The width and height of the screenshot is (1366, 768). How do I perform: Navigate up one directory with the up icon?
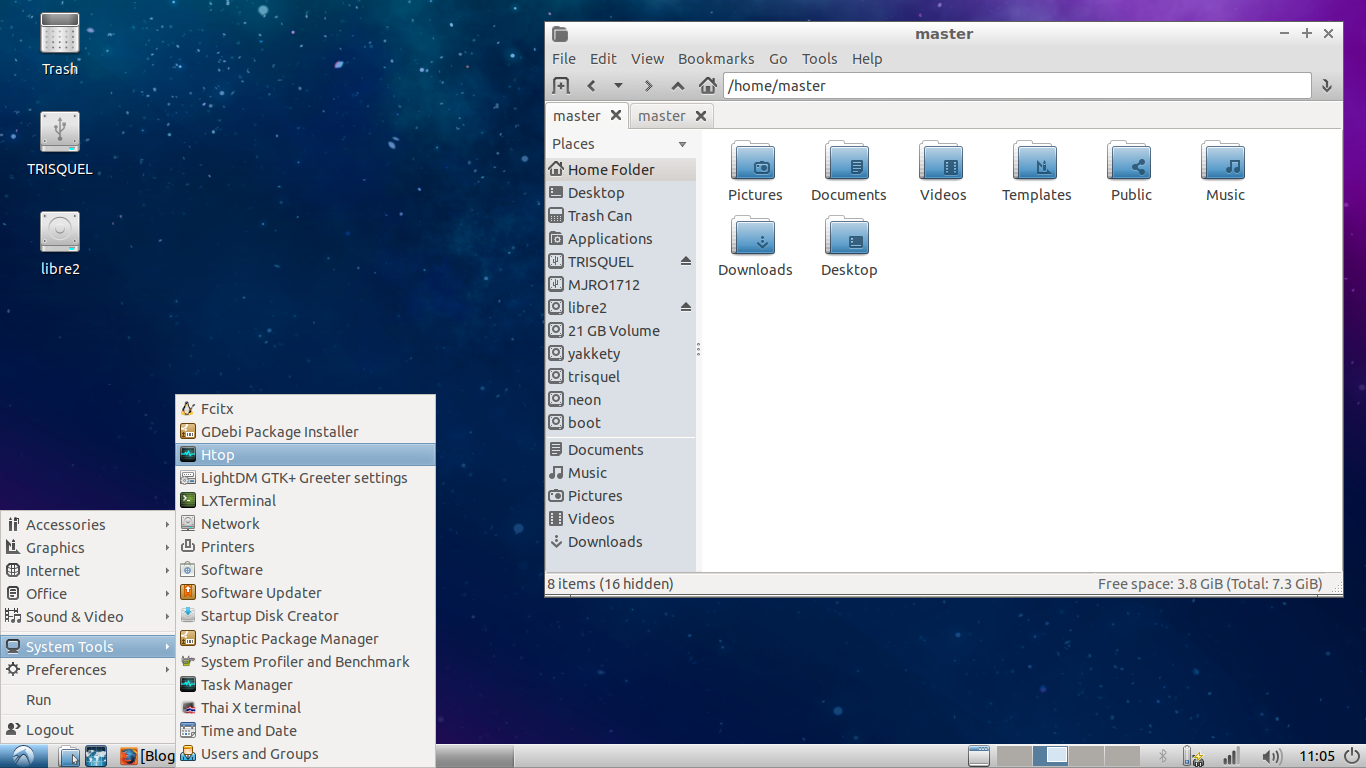[678, 85]
